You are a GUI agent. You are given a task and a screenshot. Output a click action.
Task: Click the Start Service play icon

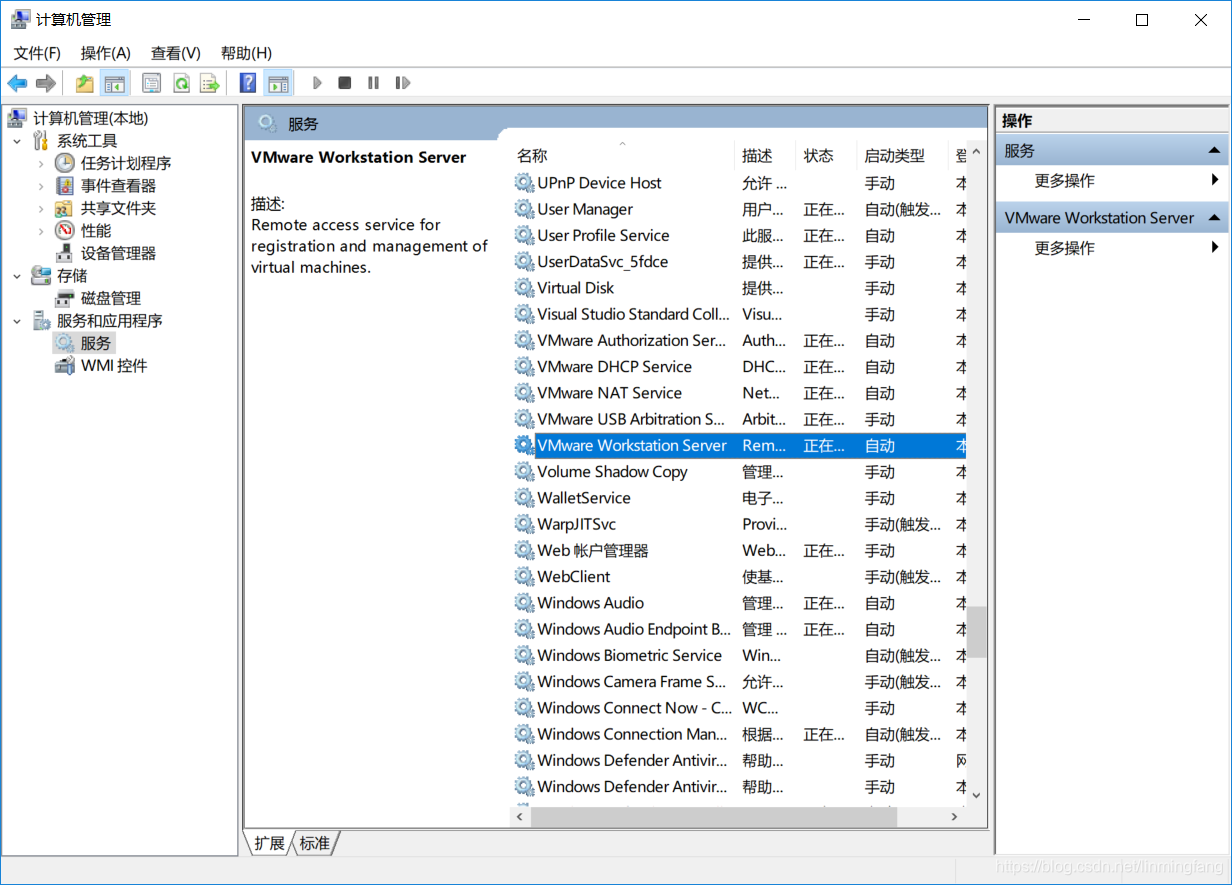317,83
